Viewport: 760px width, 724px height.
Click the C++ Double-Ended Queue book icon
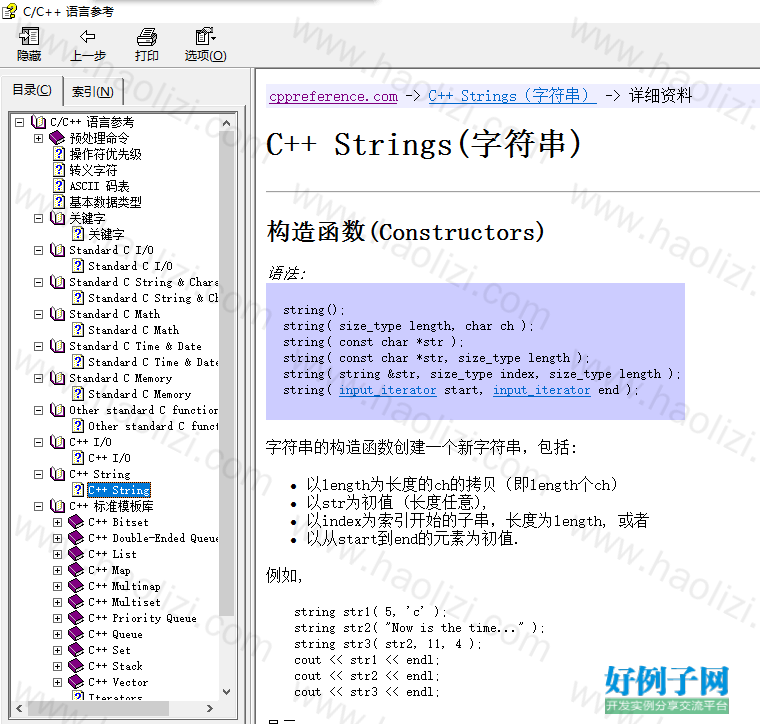click(76, 538)
